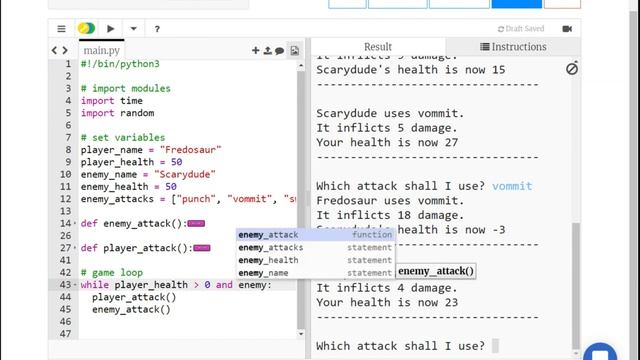This screenshot has width=640, height=360.
Task: Click the '# game loop' comment
Action: click(112, 272)
